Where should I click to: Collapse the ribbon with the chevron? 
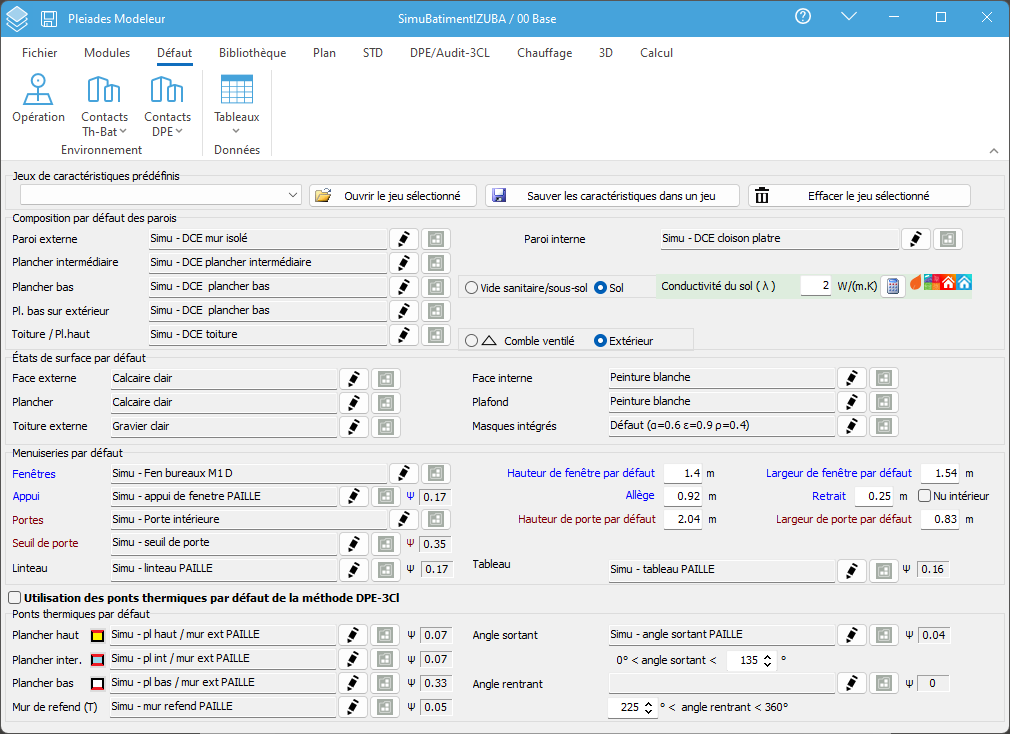coord(994,151)
